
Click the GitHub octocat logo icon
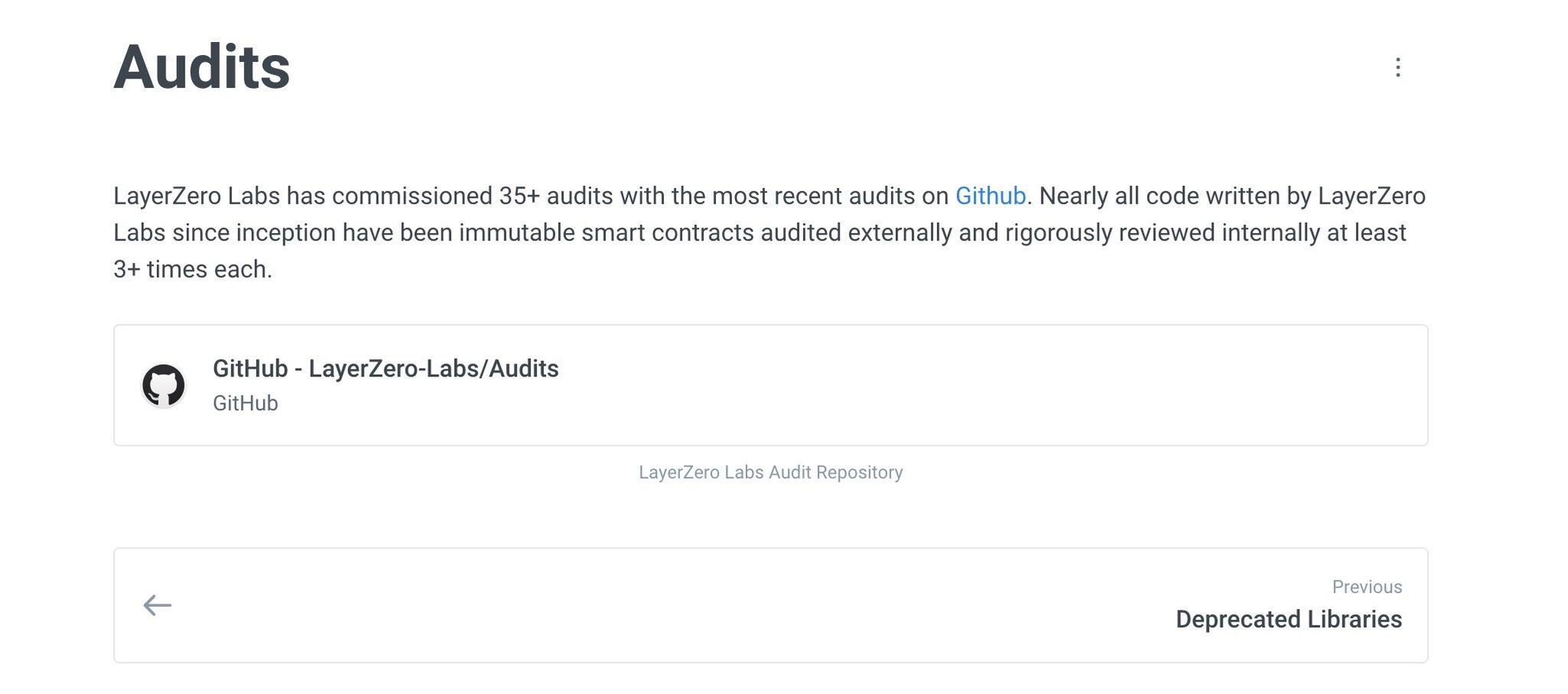pyautogui.click(x=163, y=385)
